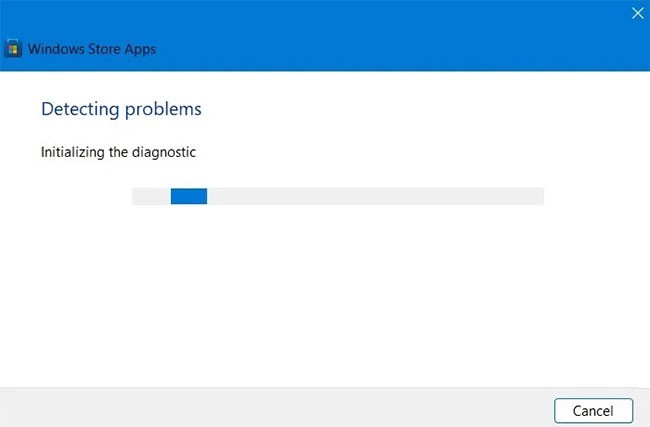Image resolution: width=650 pixels, height=427 pixels.
Task: Click the word diagnostic in status line
Action: point(161,153)
